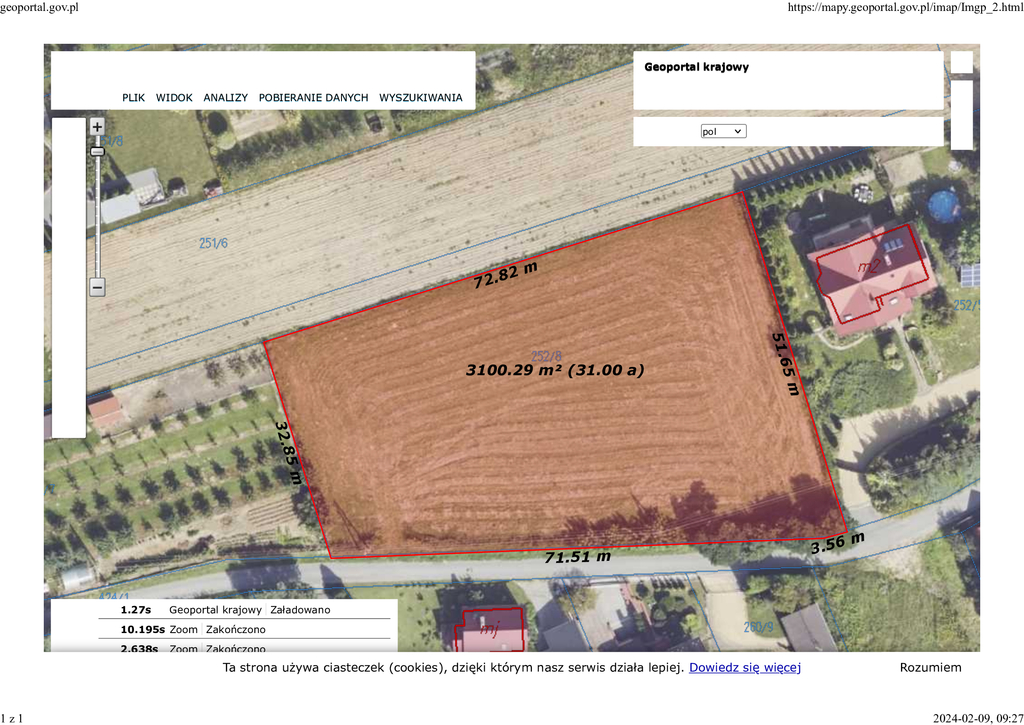The image size is (1024, 725).
Task: Follow the 'Dowiedz się więcej' cookies link
Action: coord(743,667)
